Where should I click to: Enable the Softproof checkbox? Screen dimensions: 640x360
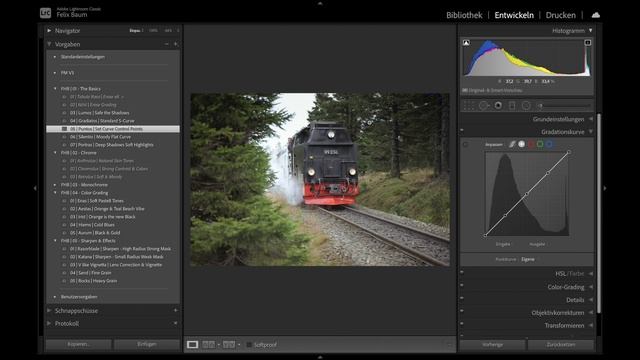tap(249, 345)
